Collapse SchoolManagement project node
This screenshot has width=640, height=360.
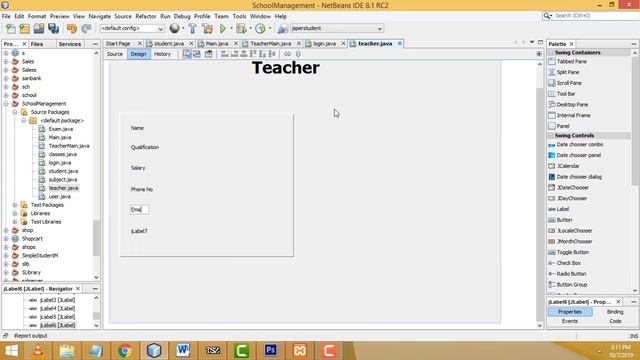coord(6,104)
